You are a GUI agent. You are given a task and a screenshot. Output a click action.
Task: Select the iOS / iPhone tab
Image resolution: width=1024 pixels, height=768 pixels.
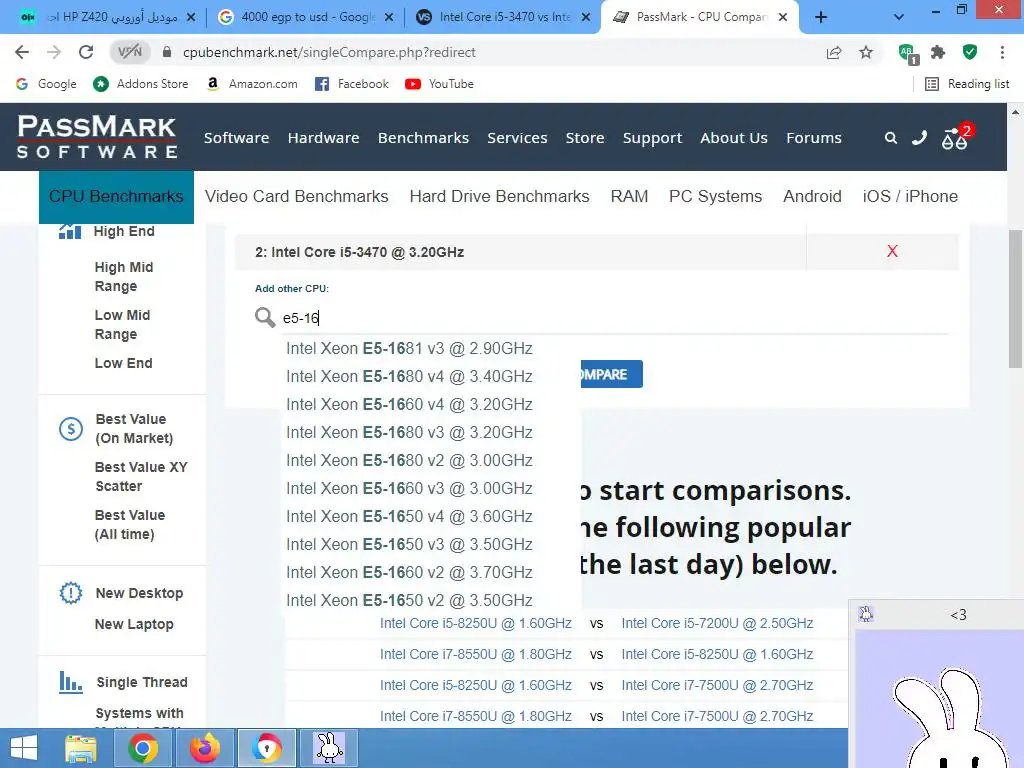click(x=910, y=197)
